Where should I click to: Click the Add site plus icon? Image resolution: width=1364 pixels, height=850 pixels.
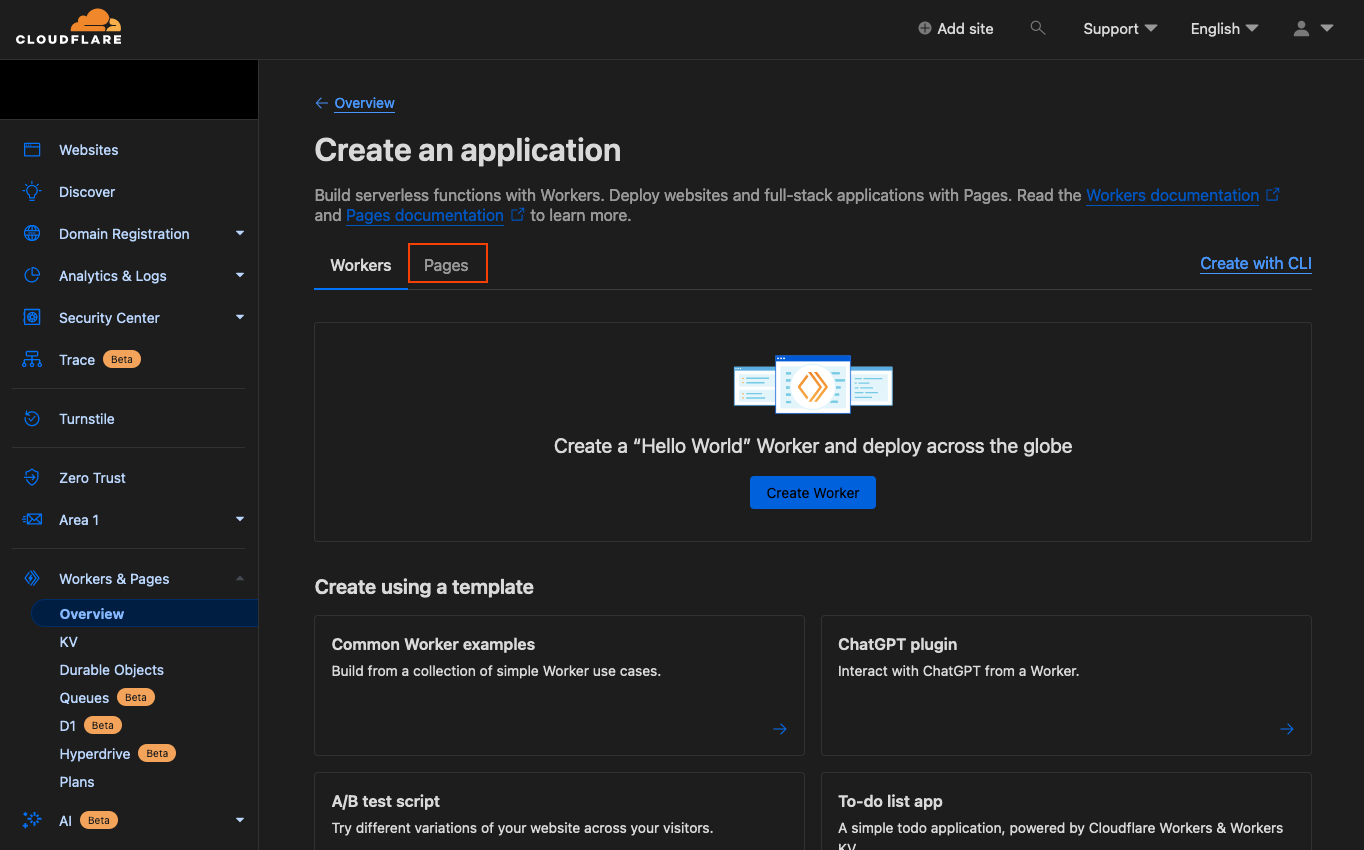(x=925, y=29)
